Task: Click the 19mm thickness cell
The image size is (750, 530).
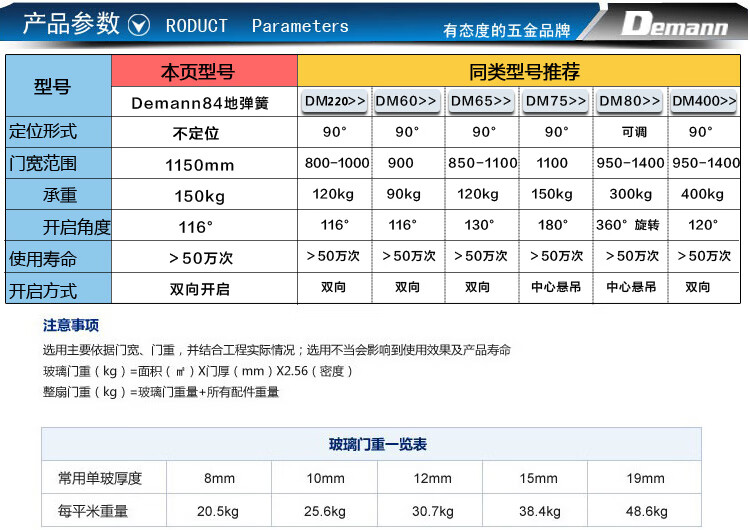Action: (x=645, y=478)
